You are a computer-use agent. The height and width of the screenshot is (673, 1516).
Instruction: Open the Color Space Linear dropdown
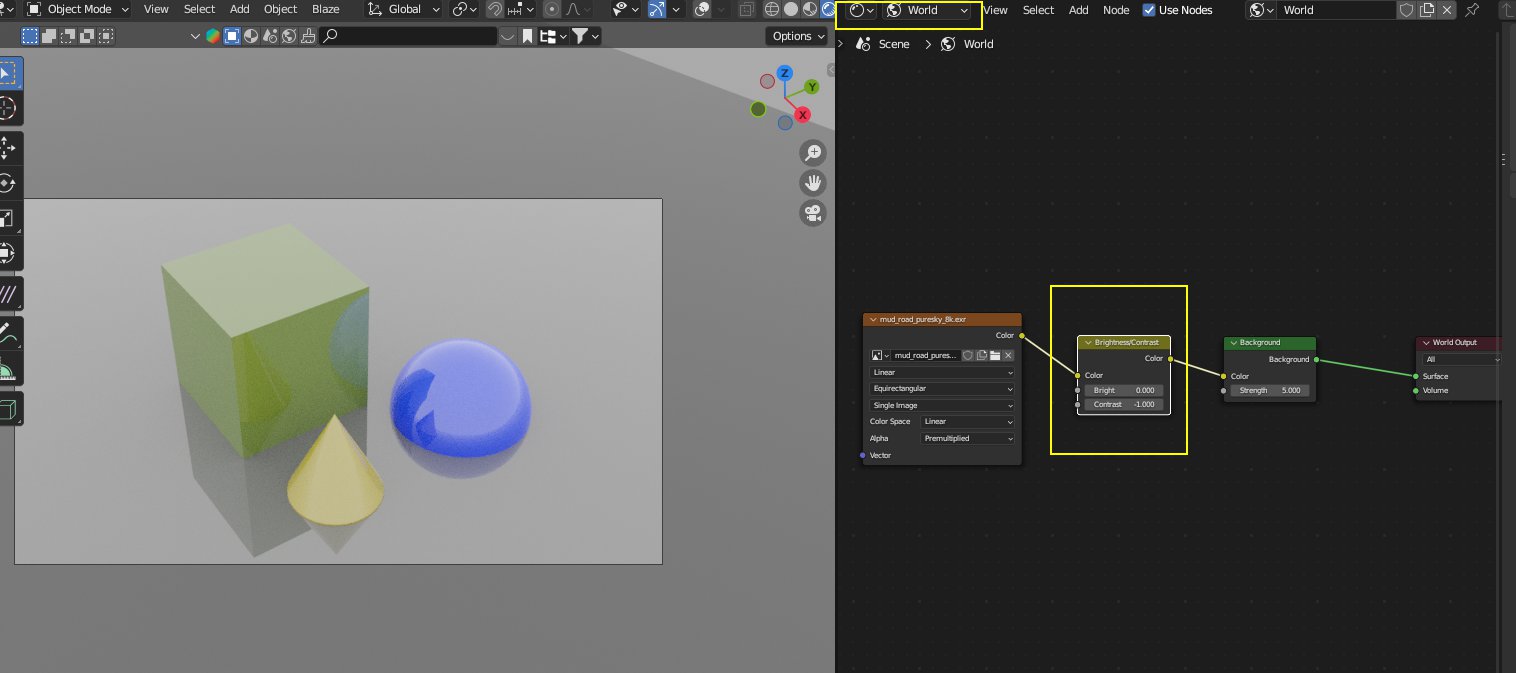point(967,422)
